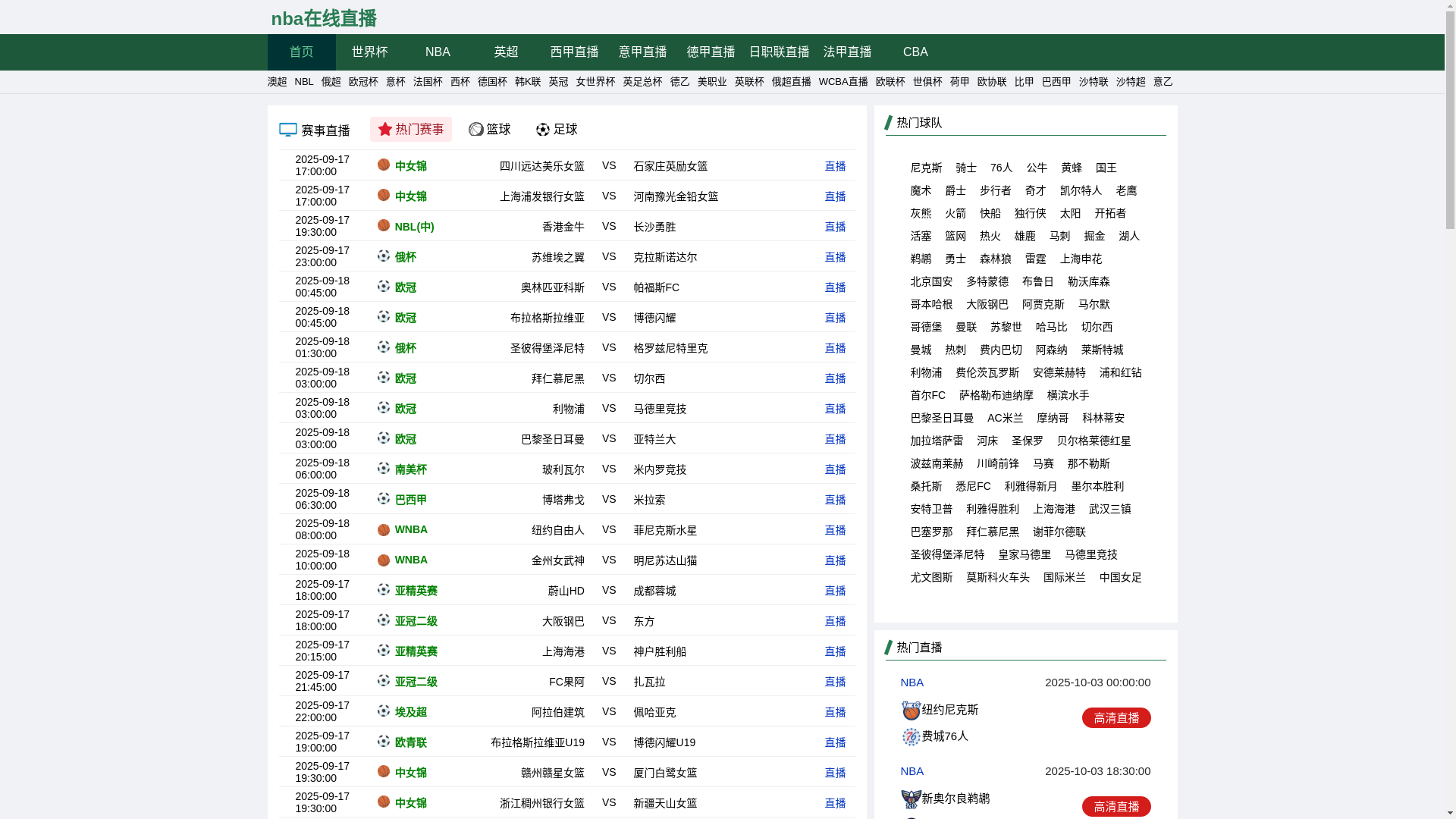Click time cell 2025-09-18 06:30:00
Screen dimensions: 1456x819
coord(322,499)
